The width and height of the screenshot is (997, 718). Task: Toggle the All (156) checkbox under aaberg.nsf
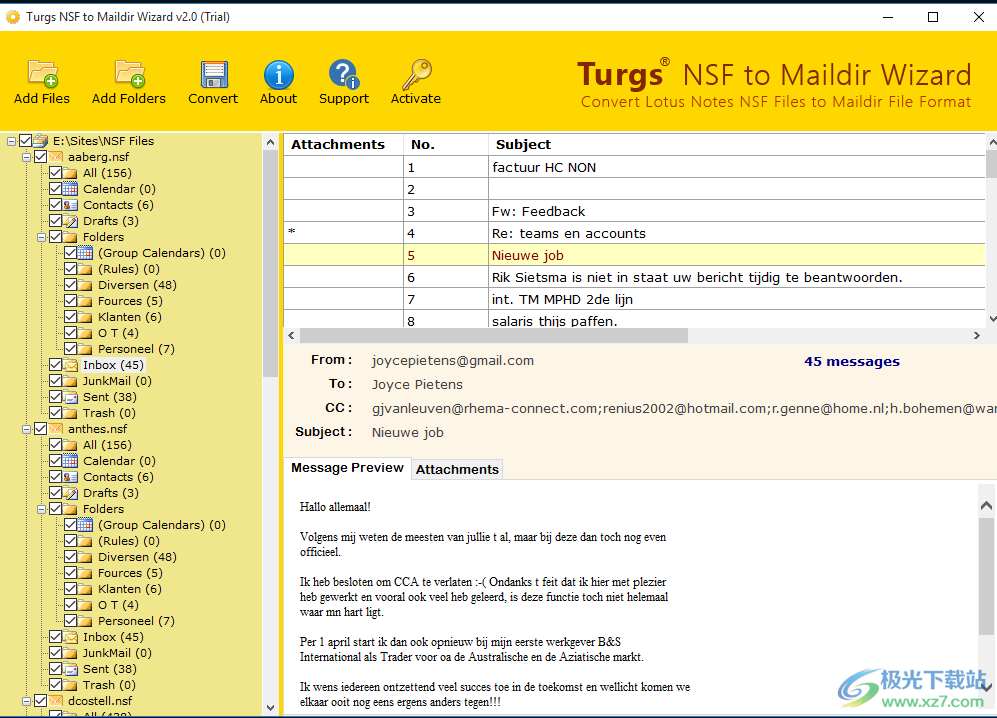pos(56,173)
